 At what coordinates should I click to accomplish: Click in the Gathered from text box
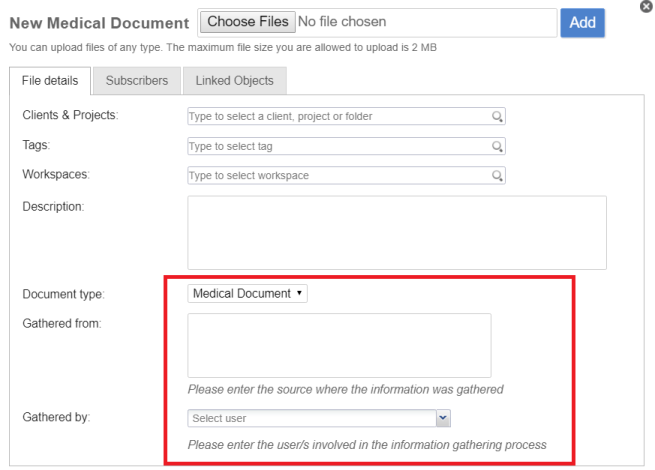point(339,345)
